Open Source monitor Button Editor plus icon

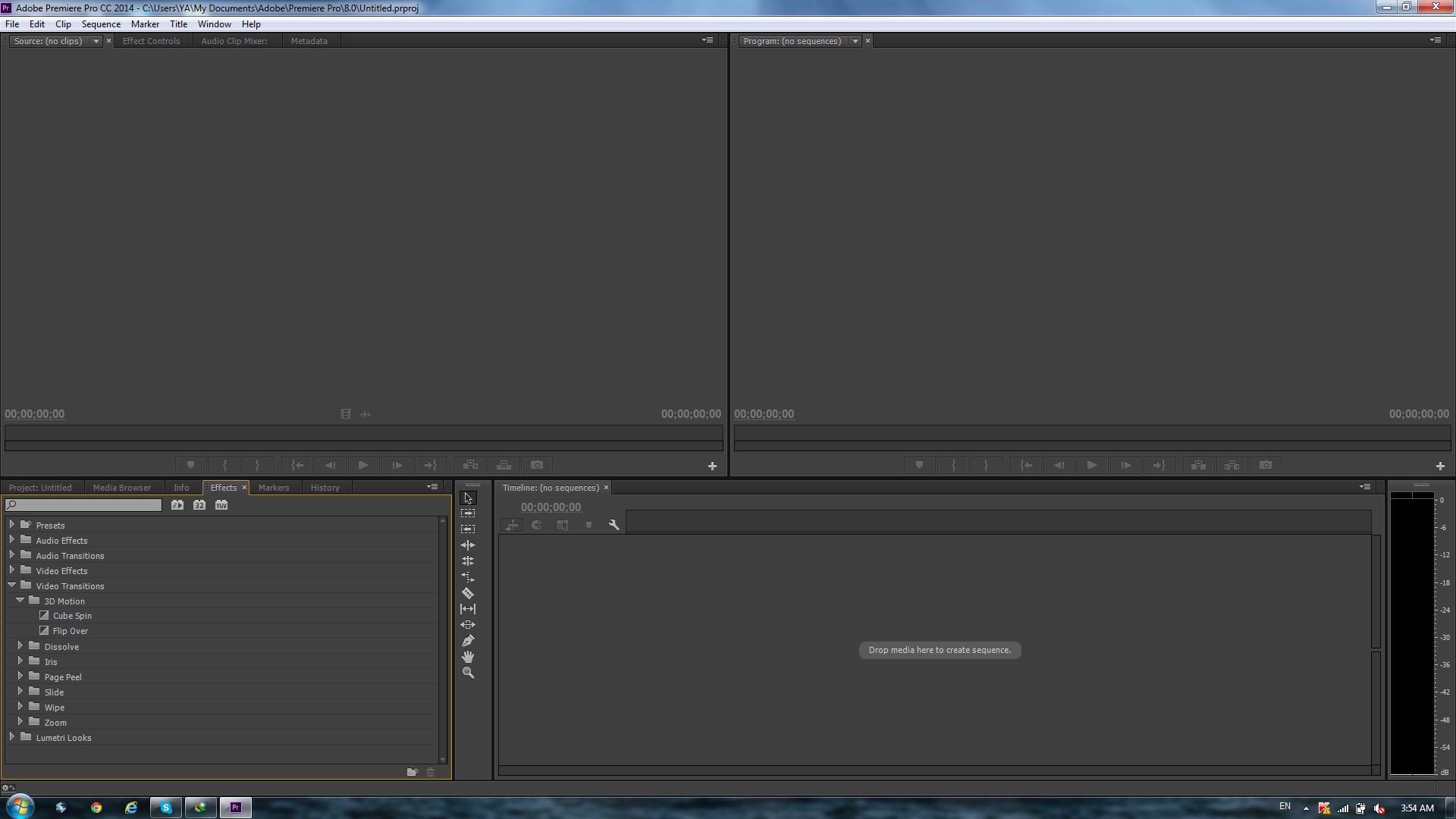pyautogui.click(x=712, y=466)
